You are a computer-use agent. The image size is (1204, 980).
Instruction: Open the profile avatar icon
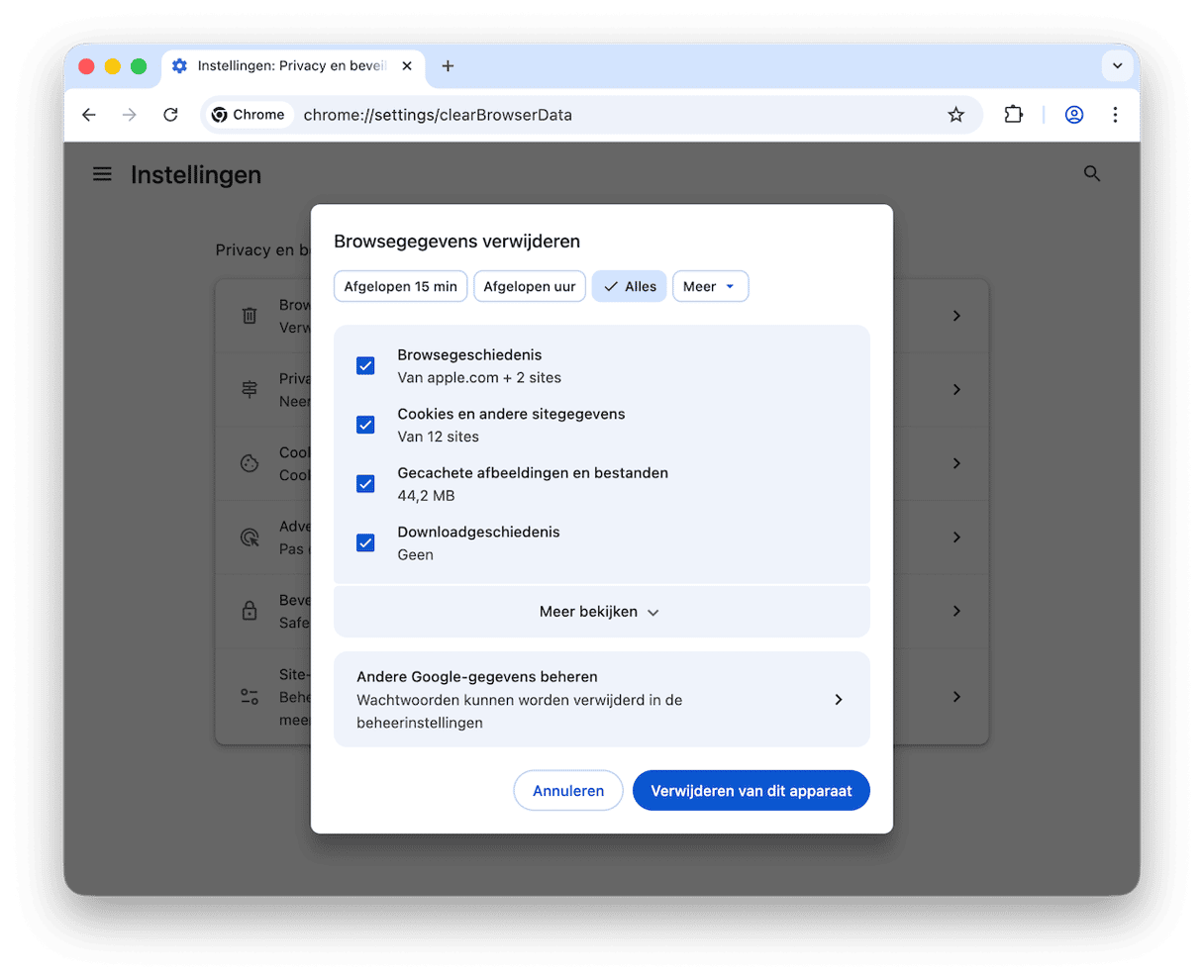(x=1073, y=115)
